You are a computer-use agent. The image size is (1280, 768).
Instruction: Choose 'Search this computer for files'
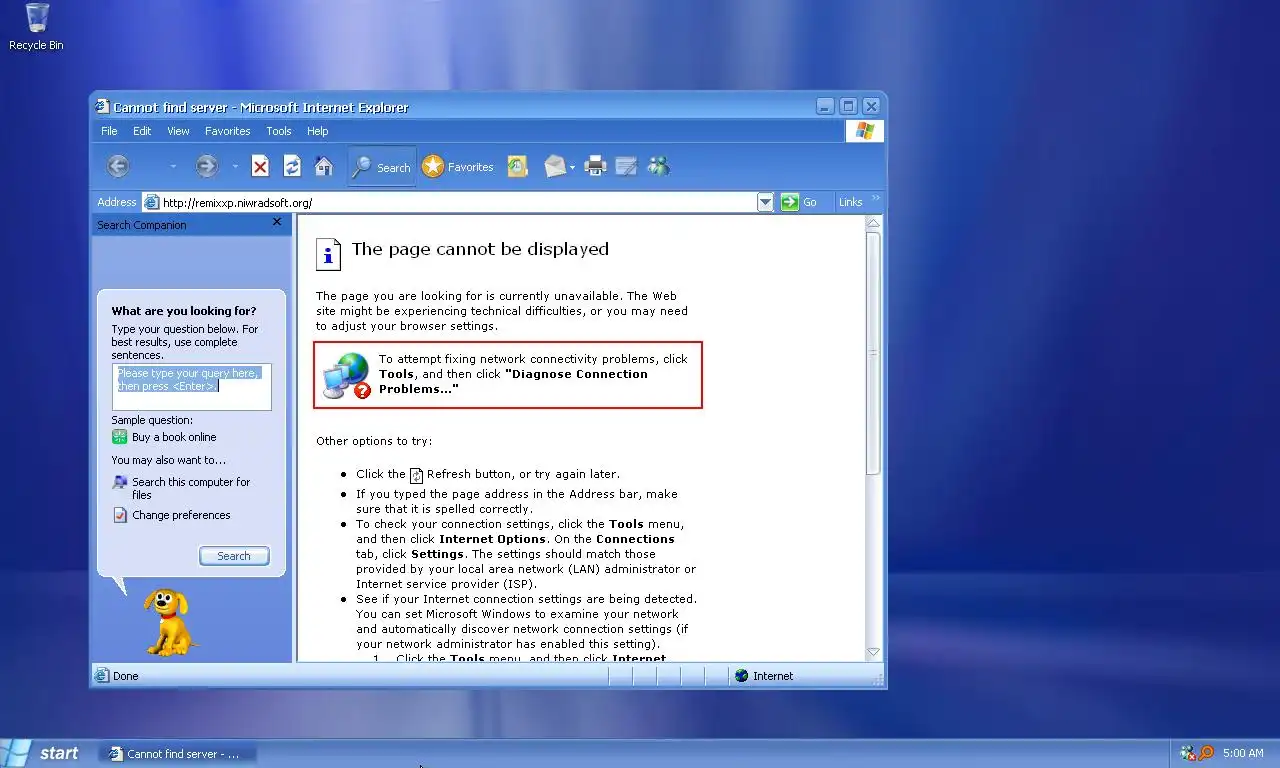191,488
